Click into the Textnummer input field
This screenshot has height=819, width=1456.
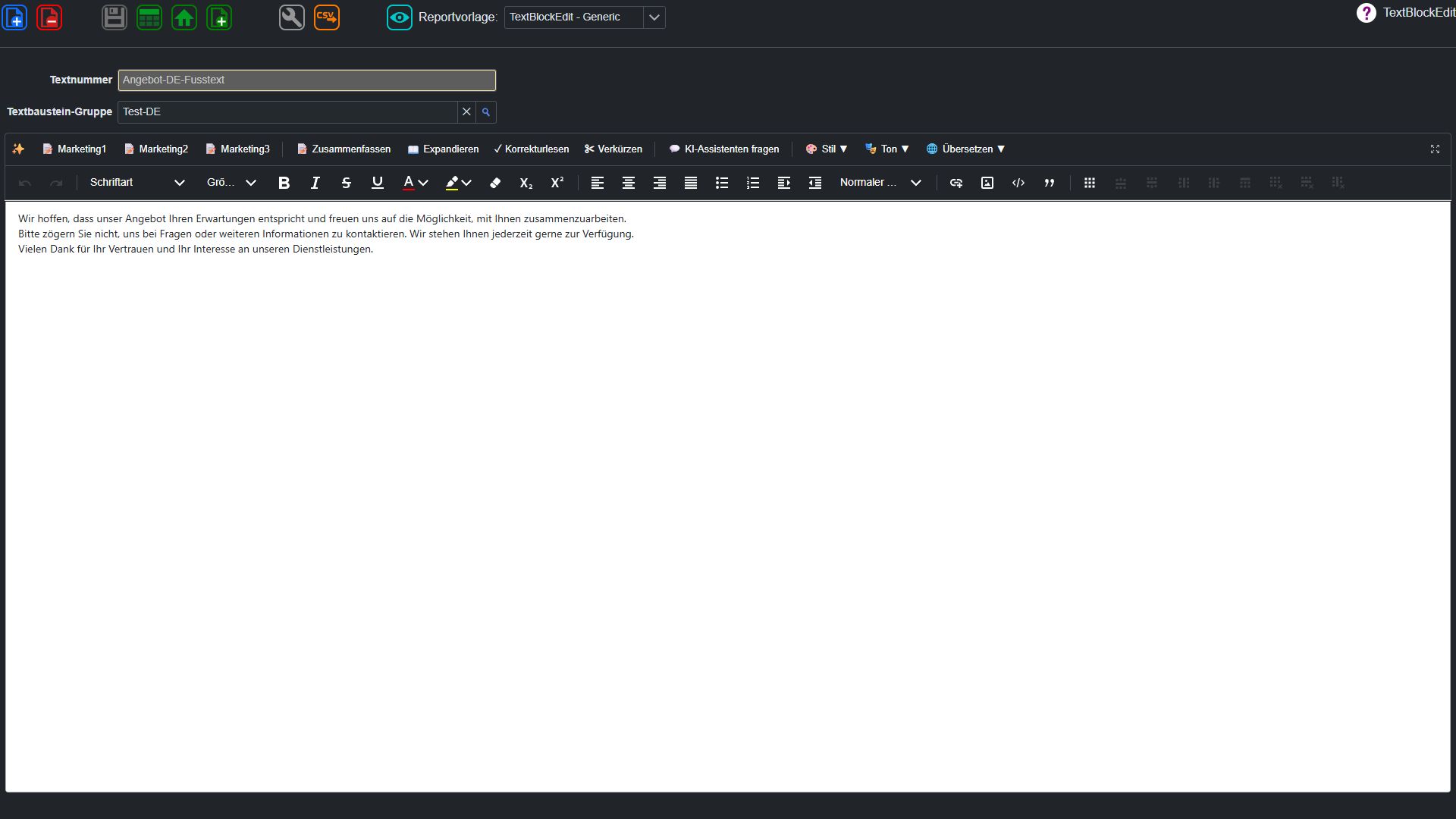307,80
